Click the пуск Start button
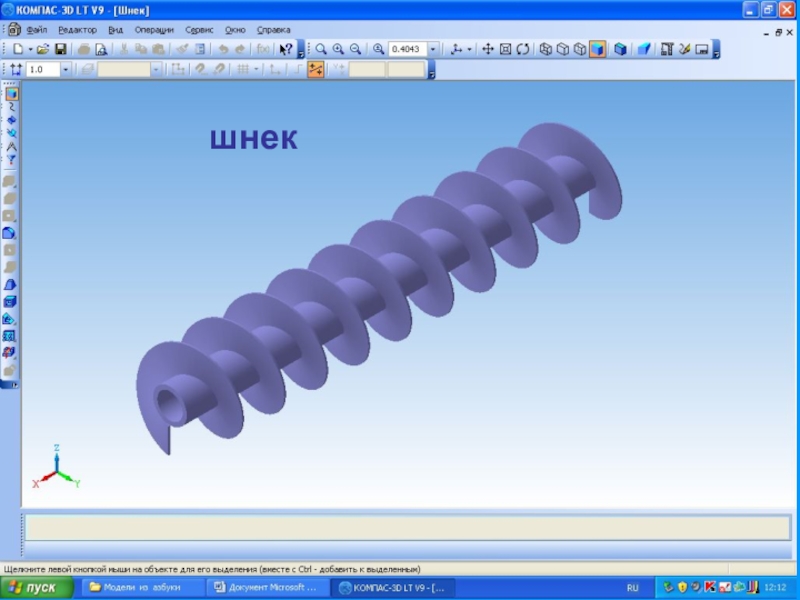This screenshot has width=800, height=600. 37,587
